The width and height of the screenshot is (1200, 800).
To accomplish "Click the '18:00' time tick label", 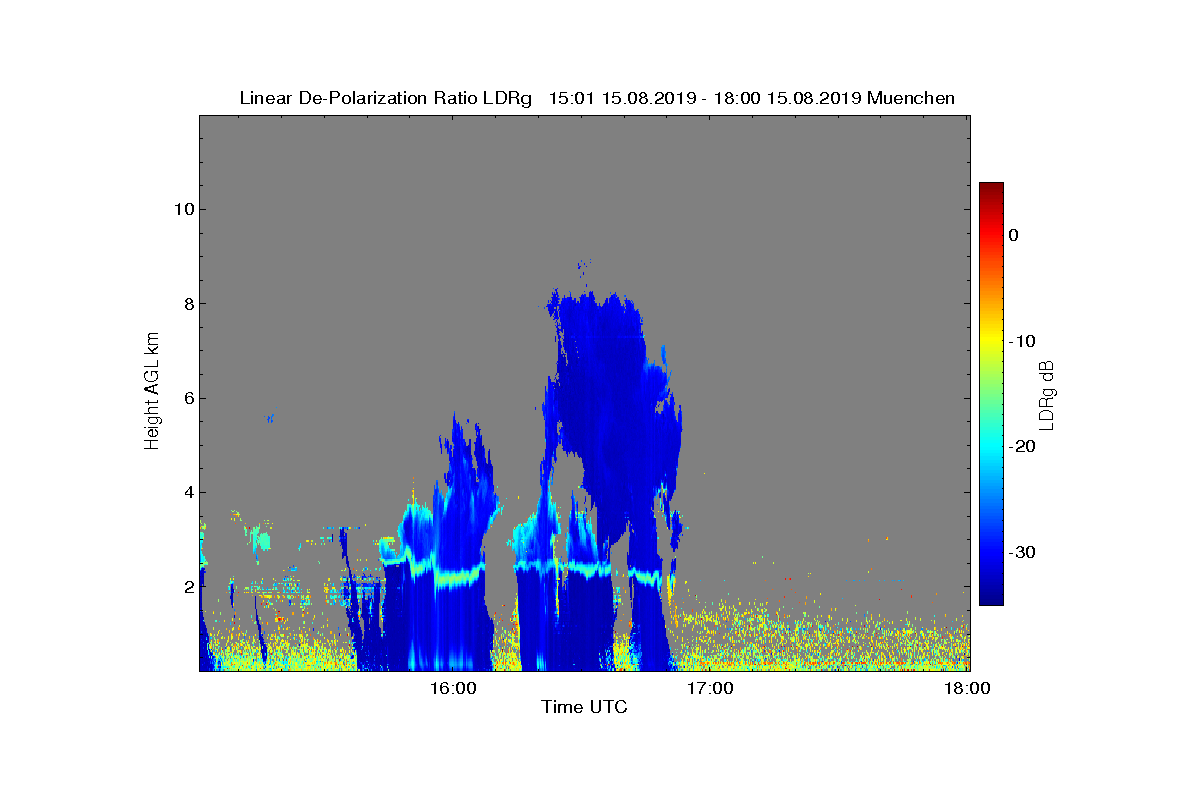I will click(969, 688).
